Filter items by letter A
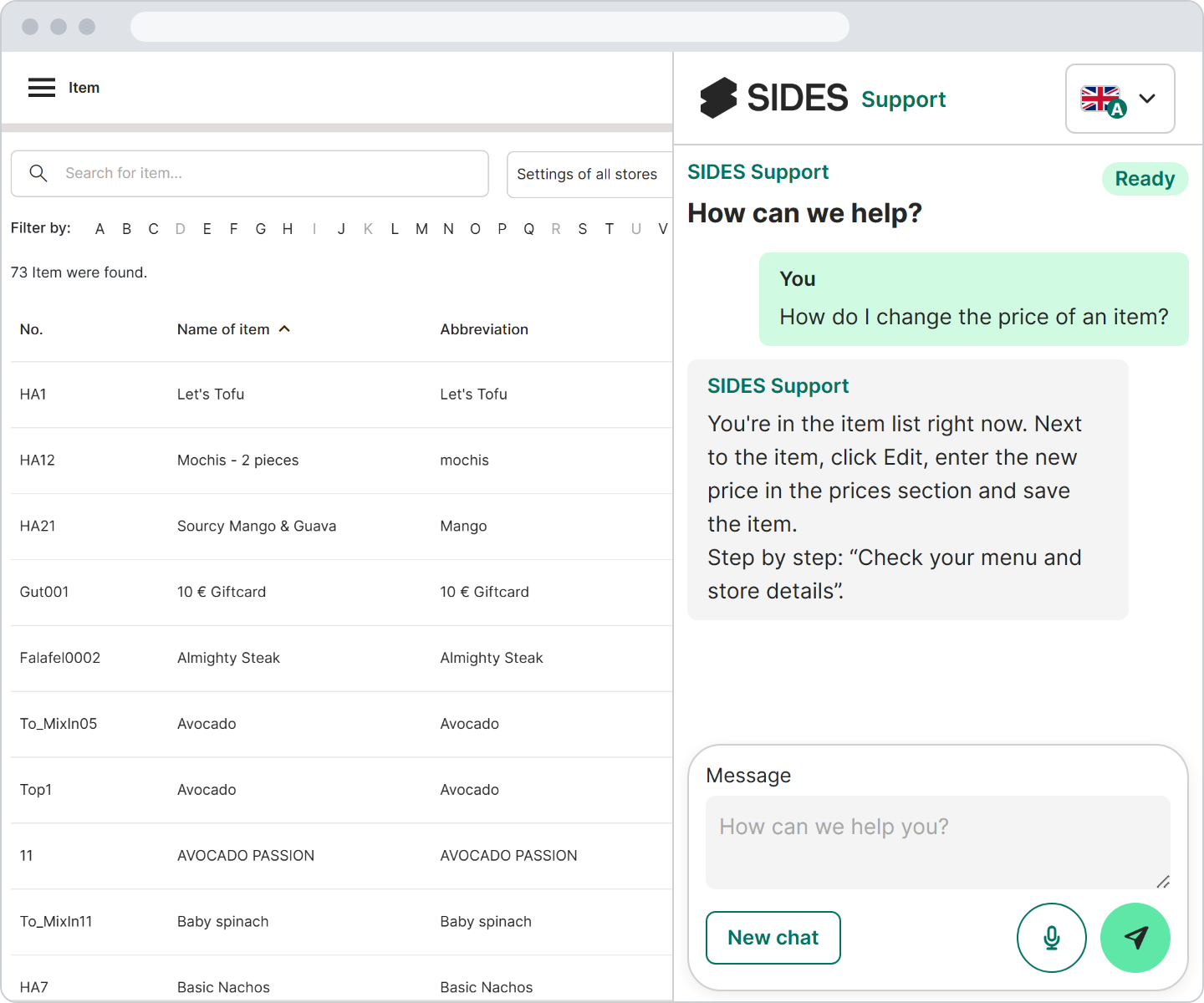 click(x=99, y=229)
